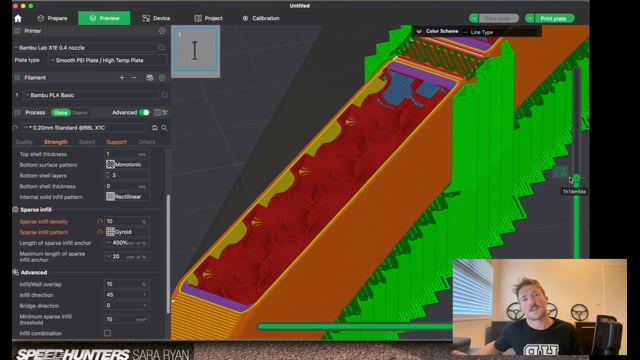Screen dimensions: 640x360
Task: Click the Advanced section icon
Action: coord(16,272)
